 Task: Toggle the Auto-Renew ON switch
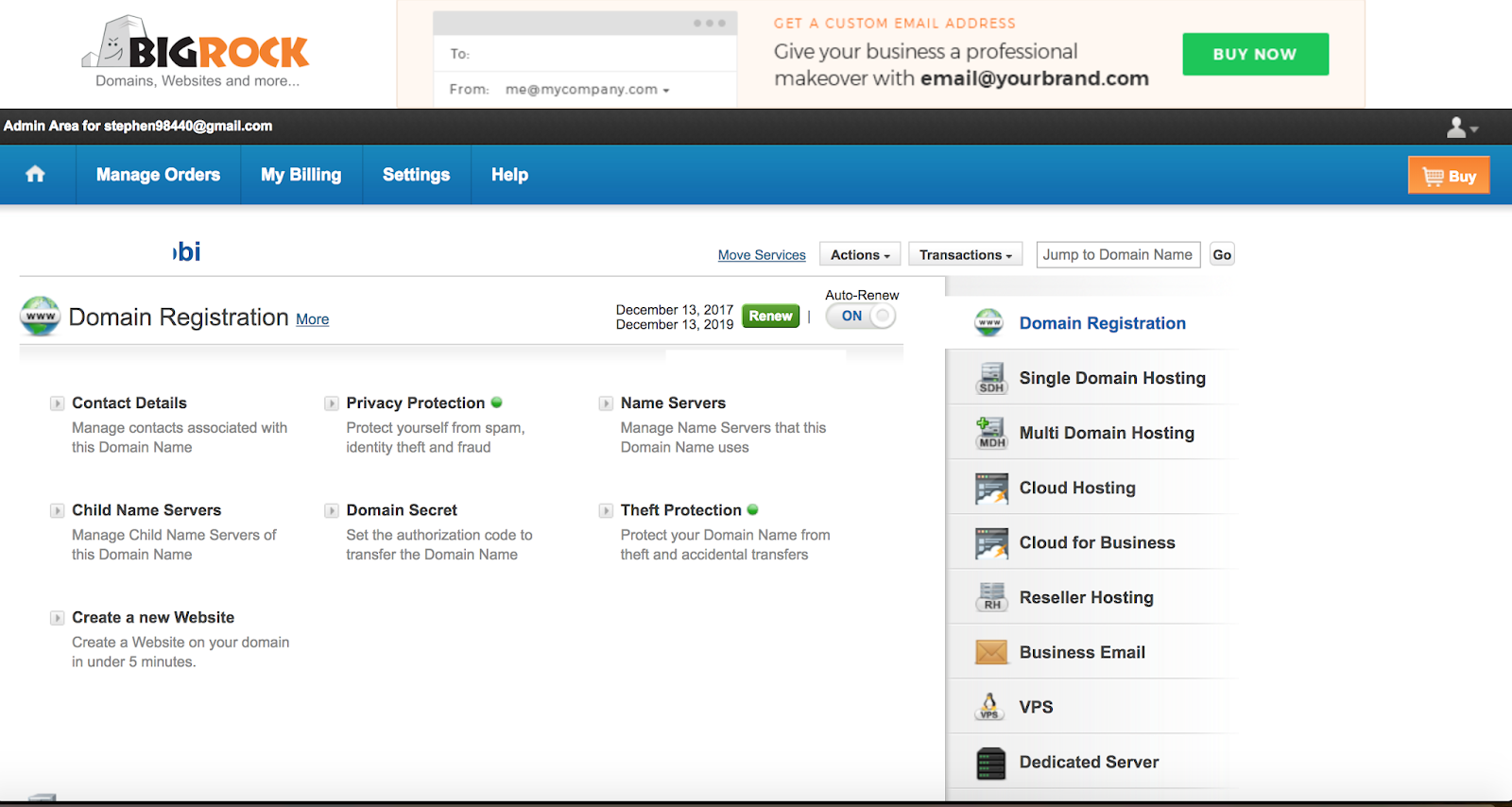coord(861,316)
